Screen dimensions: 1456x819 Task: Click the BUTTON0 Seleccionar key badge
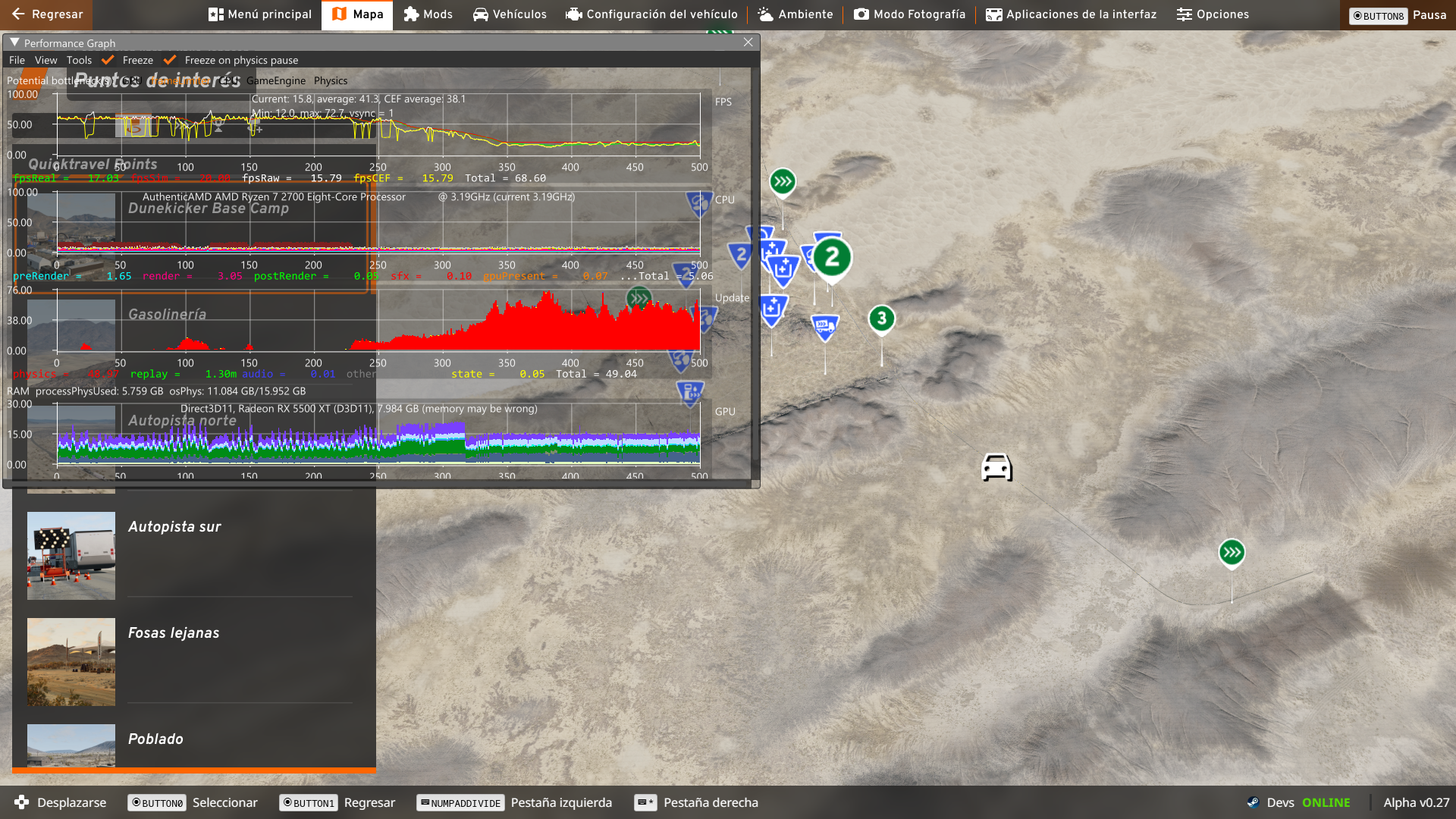pos(158,803)
